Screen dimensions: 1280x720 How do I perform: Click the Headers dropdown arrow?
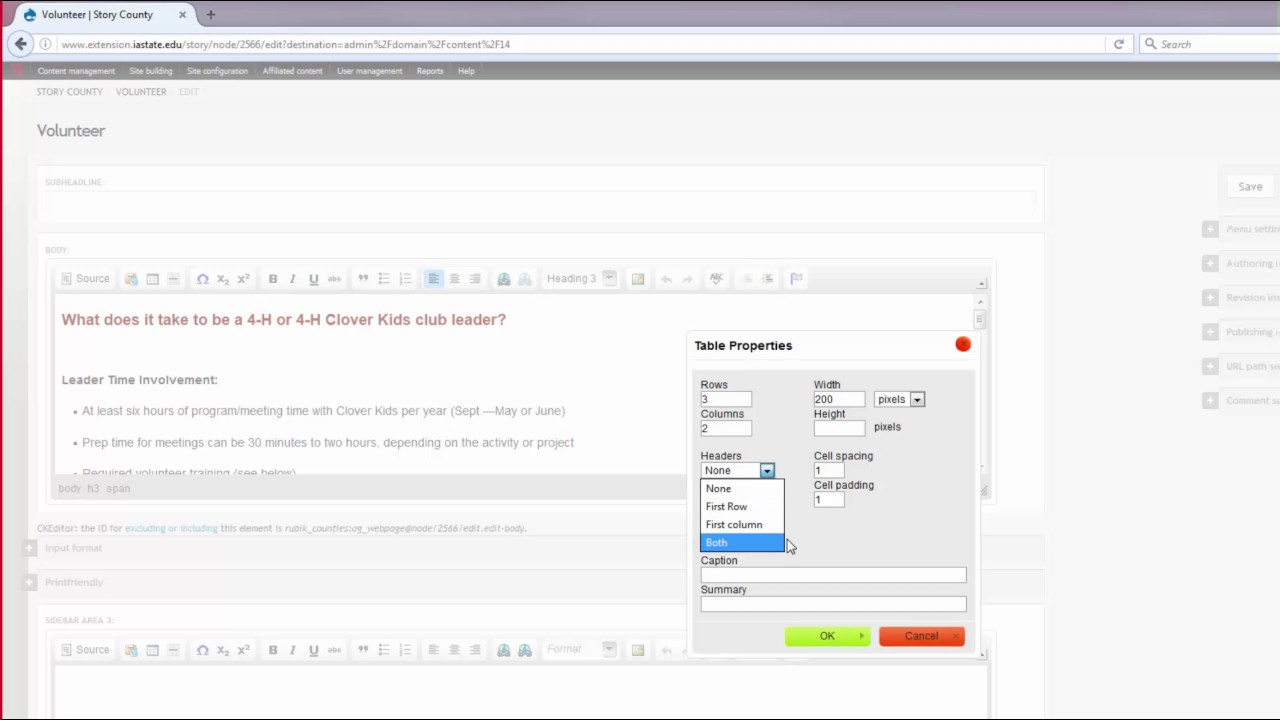tap(767, 471)
